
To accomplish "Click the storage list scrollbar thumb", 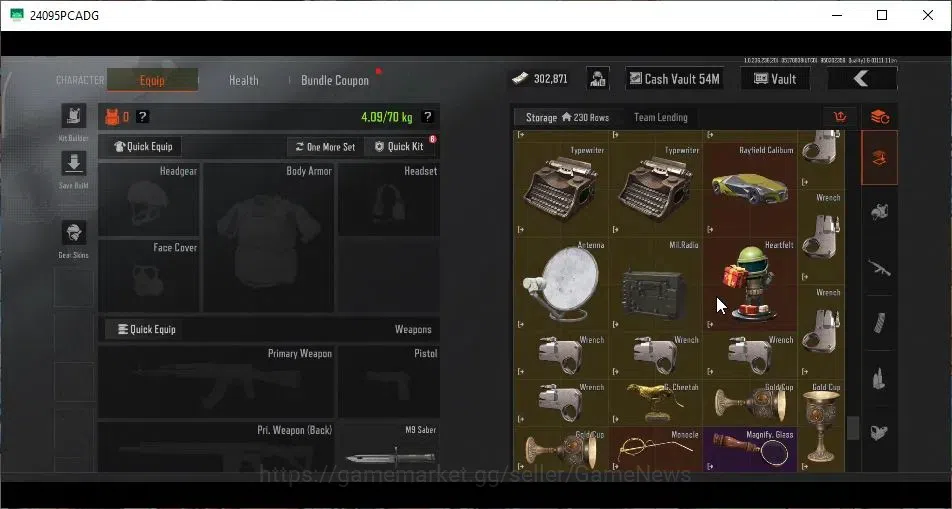I will point(853,428).
